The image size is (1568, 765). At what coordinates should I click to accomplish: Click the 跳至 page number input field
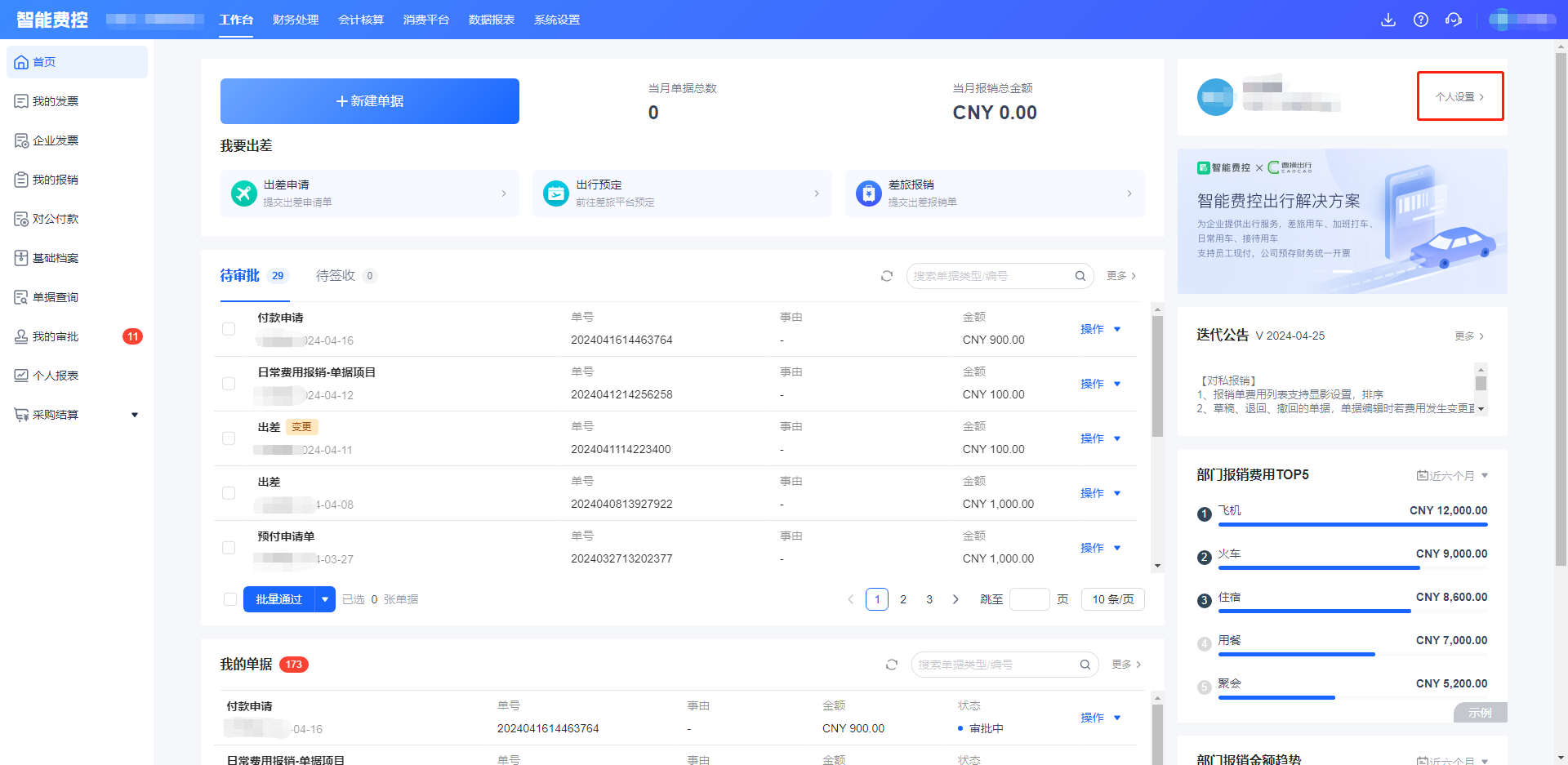pyautogui.click(x=1029, y=599)
